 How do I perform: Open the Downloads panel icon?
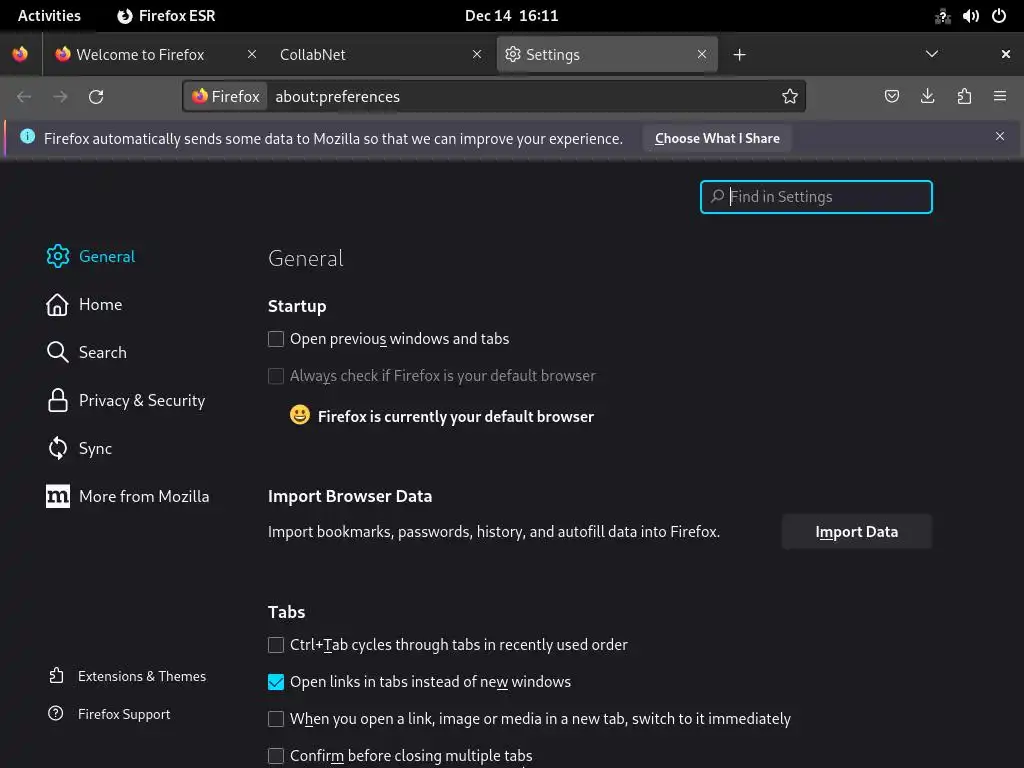coord(928,97)
